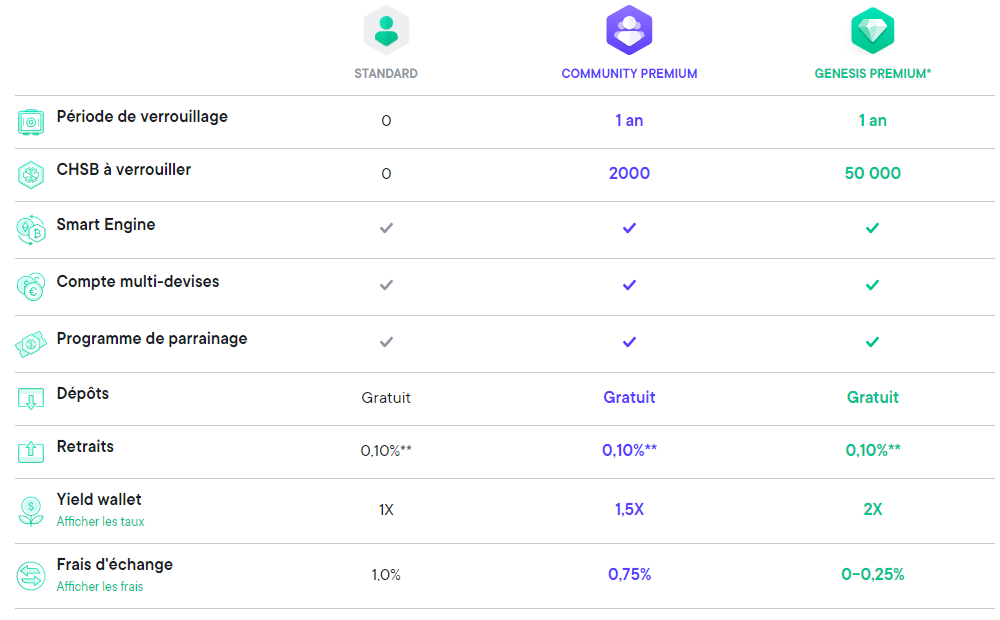Viewport: 1000px width, 620px height.
Task: Click the Smart Engine crypto icon
Action: tap(31, 230)
